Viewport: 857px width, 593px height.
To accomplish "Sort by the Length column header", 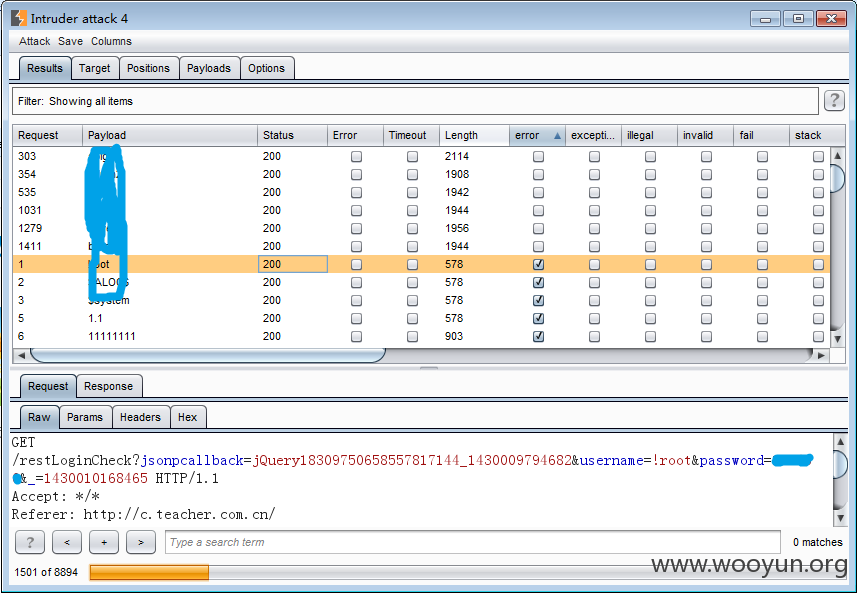I will pyautogui.click(x=474, y=136).
